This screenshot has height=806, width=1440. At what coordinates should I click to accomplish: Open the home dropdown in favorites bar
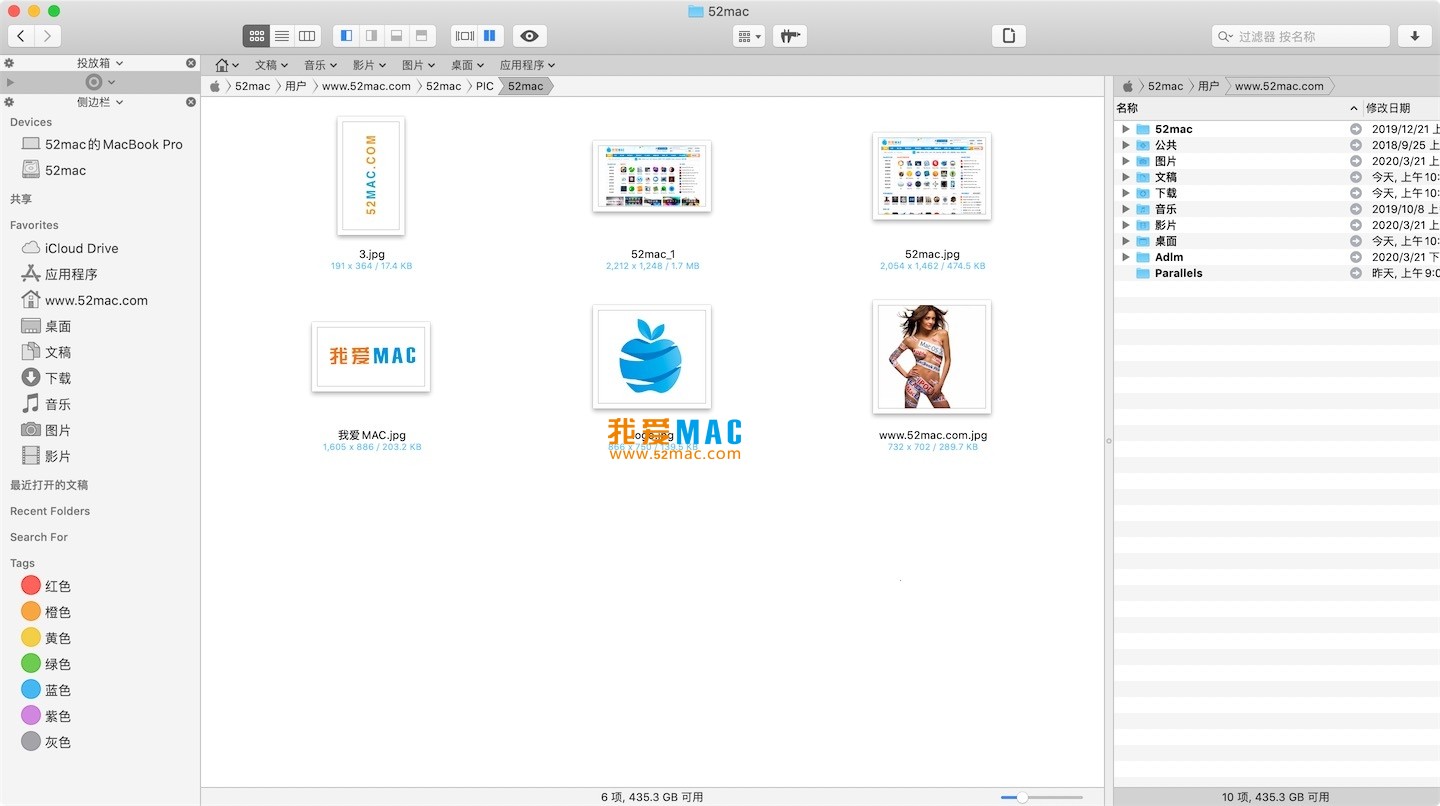coord(228,65)
